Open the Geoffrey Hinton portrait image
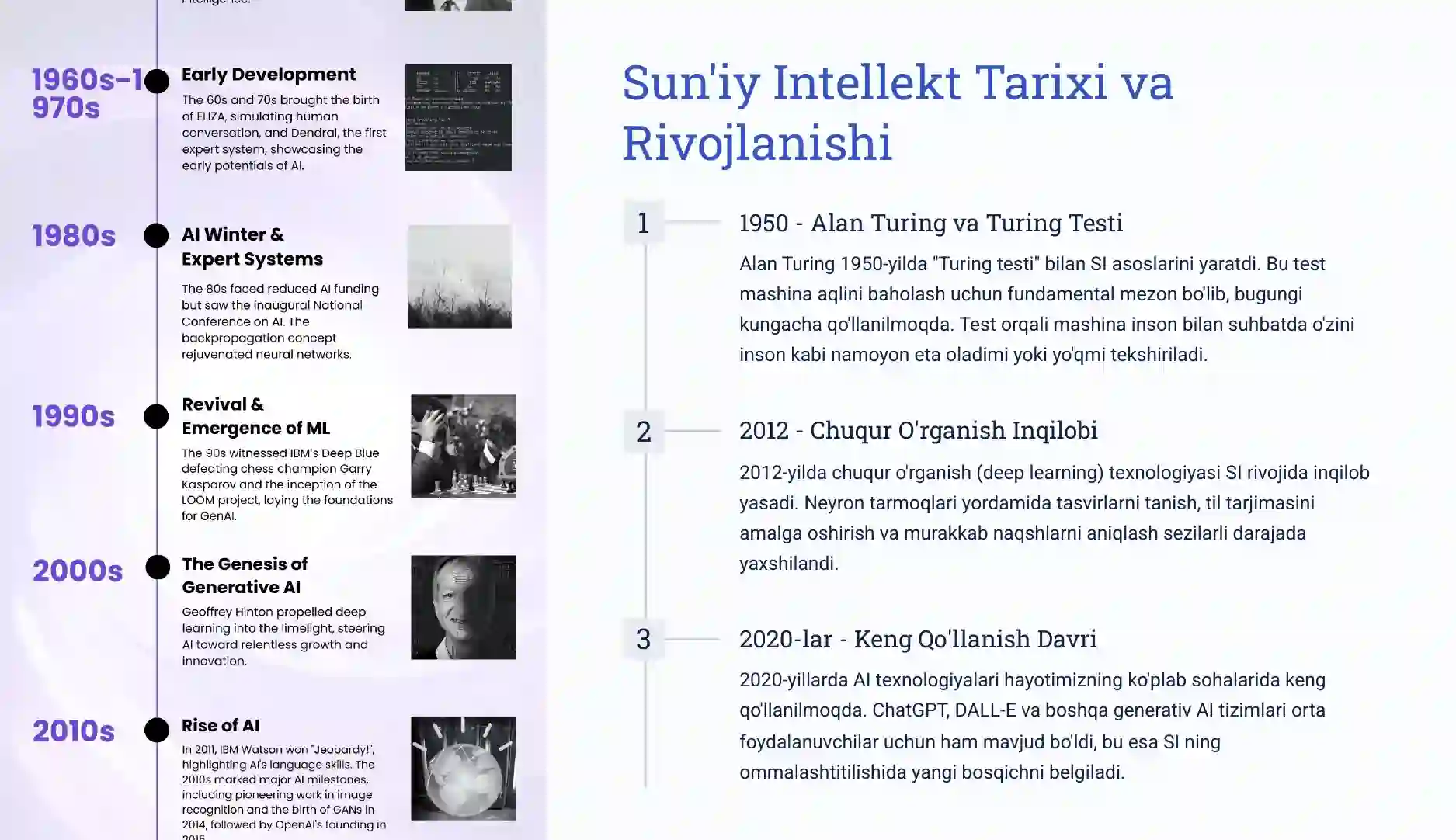 click(463, 607)
